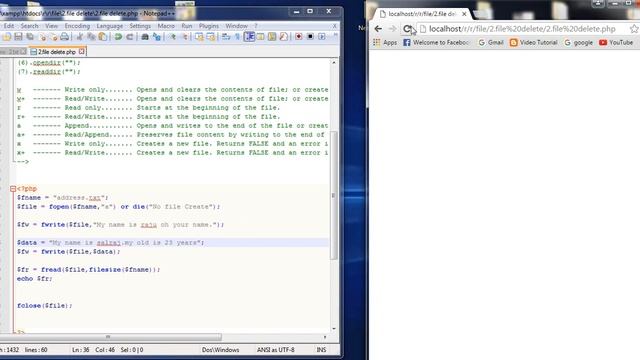The width and height of the screenshot is (640, 360).
Task: Open 'Welcome to Facebook' bookmark
Action: (x=436, y=42)
